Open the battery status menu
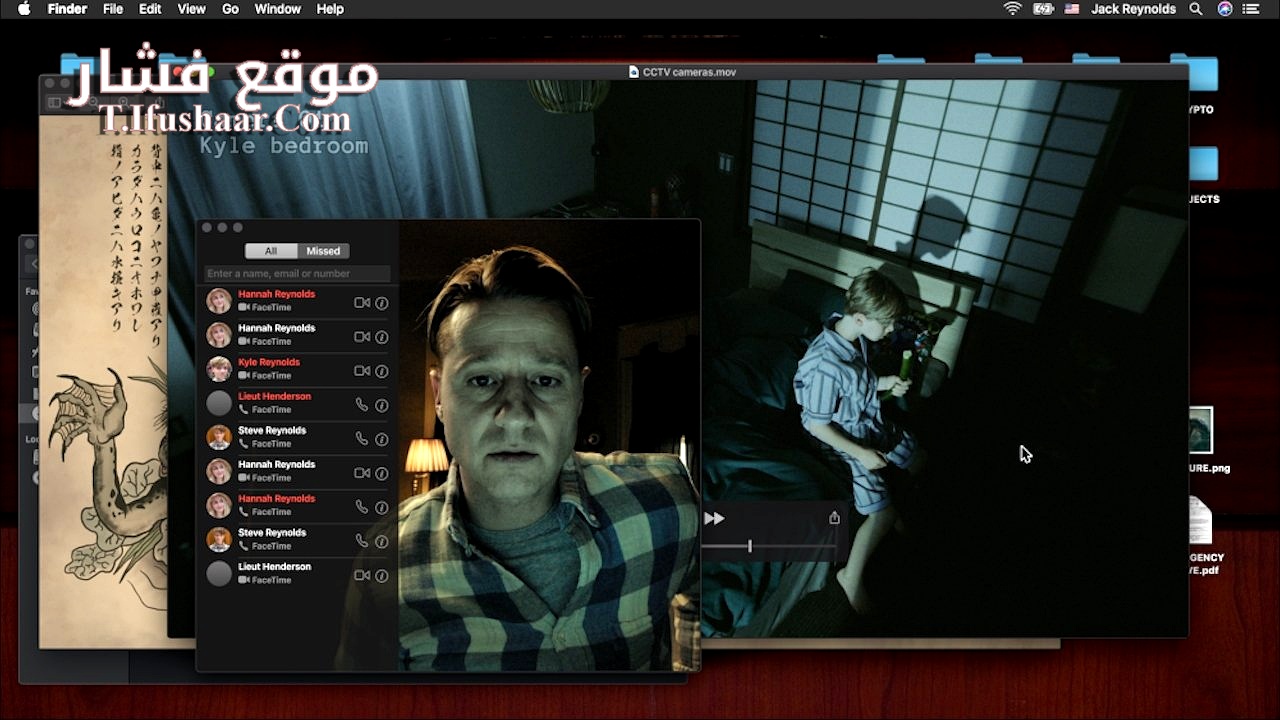 pyautogui.click(x=1043, y=9)
